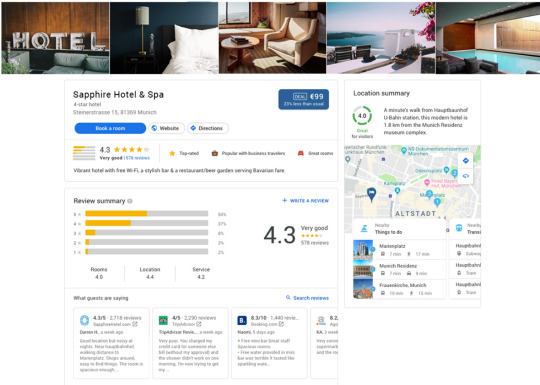The width and height of the screenshot is (540, 385).
Task: Open the Marienplatz nearby place
Action: pos(399,250)
